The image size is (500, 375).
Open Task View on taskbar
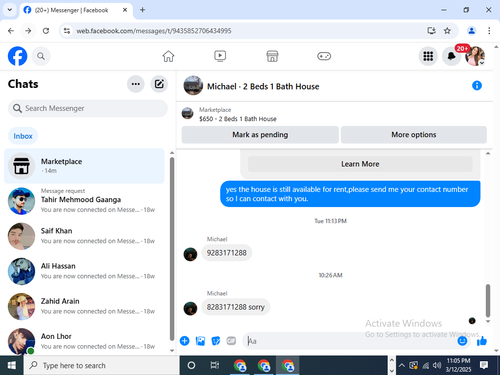click(x=215, y=365)
